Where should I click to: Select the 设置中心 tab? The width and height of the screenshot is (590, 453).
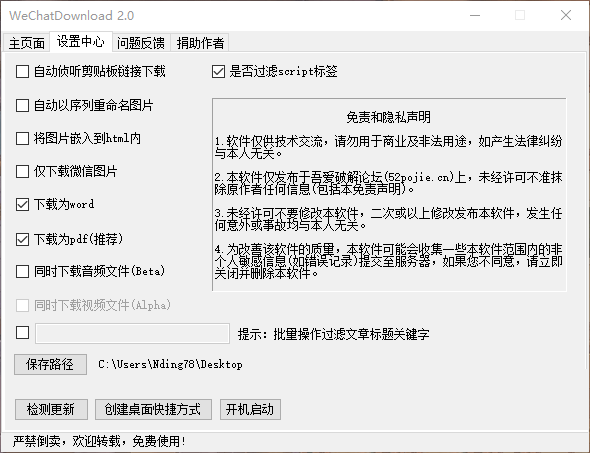coord(81,41)
